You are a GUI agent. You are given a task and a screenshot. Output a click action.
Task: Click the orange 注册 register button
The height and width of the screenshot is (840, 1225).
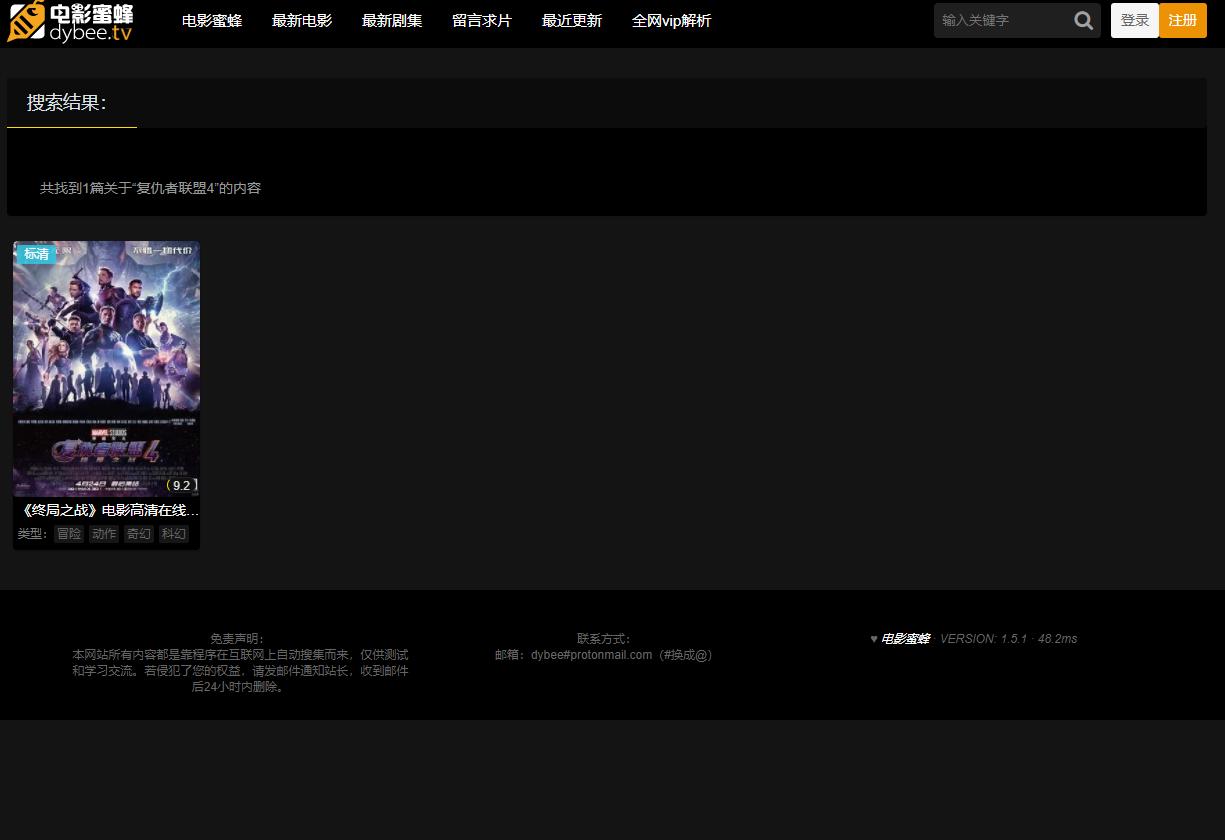[1183, 20]
